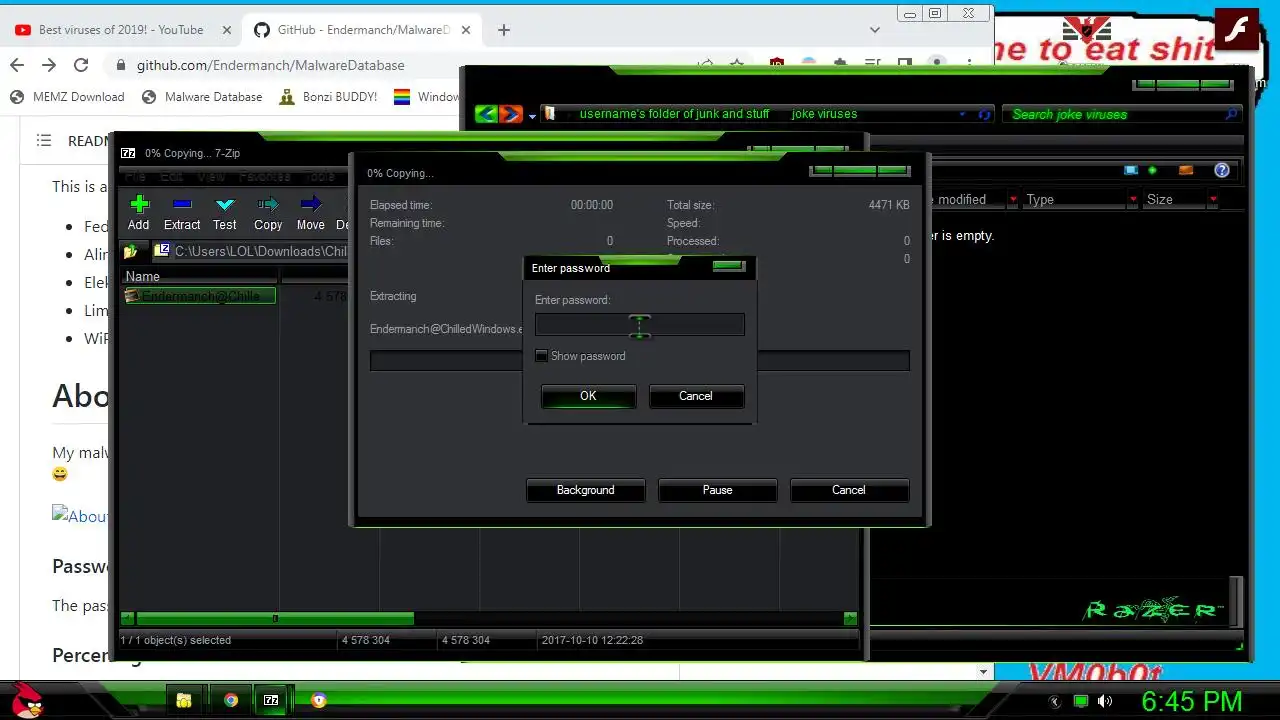Close the YouTube browser tab
This screenshot has height=720, width=1280.
[x=227, y=30]
